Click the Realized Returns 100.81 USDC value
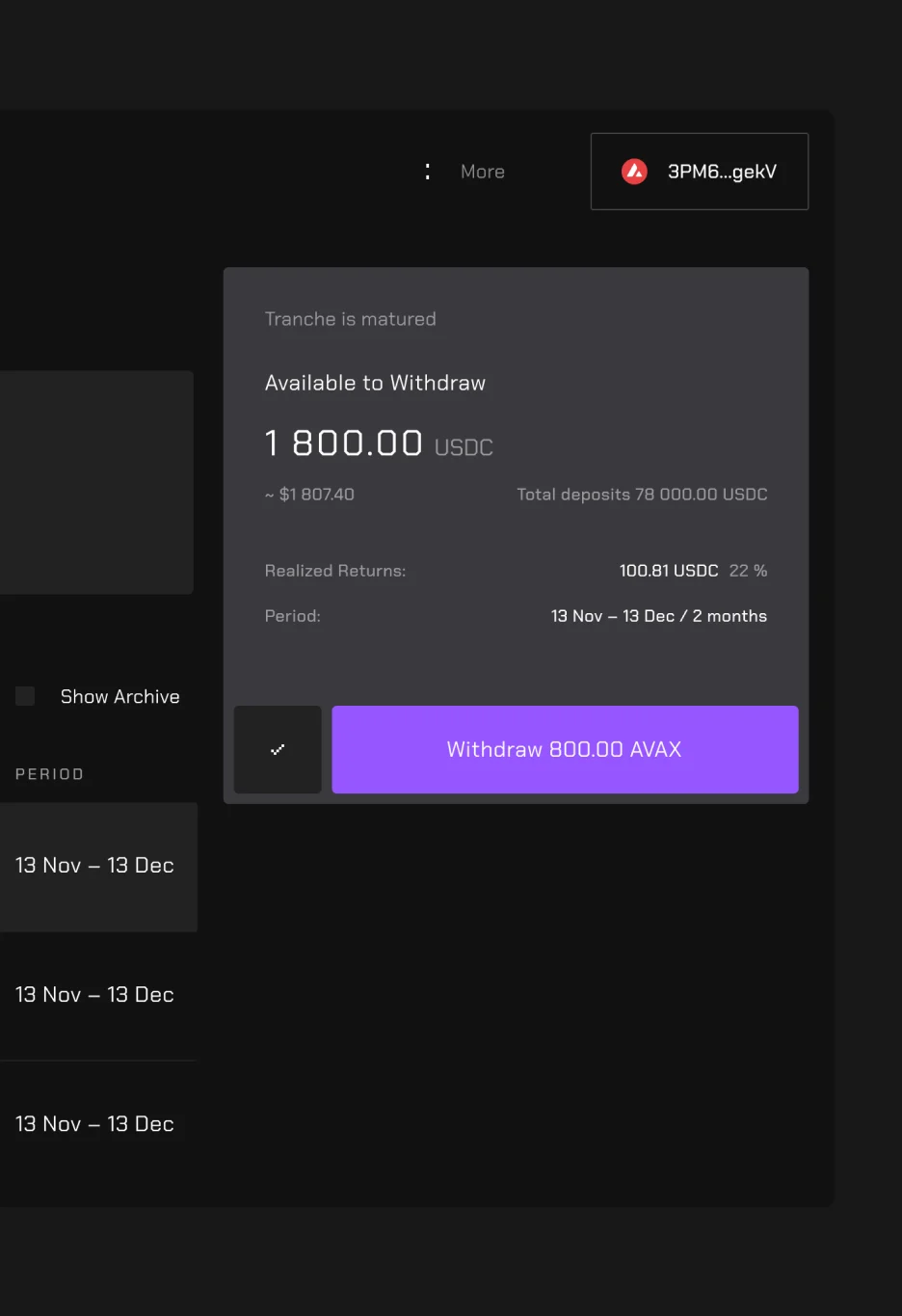This screenshot has height=1316, width=902. [669, 571]
